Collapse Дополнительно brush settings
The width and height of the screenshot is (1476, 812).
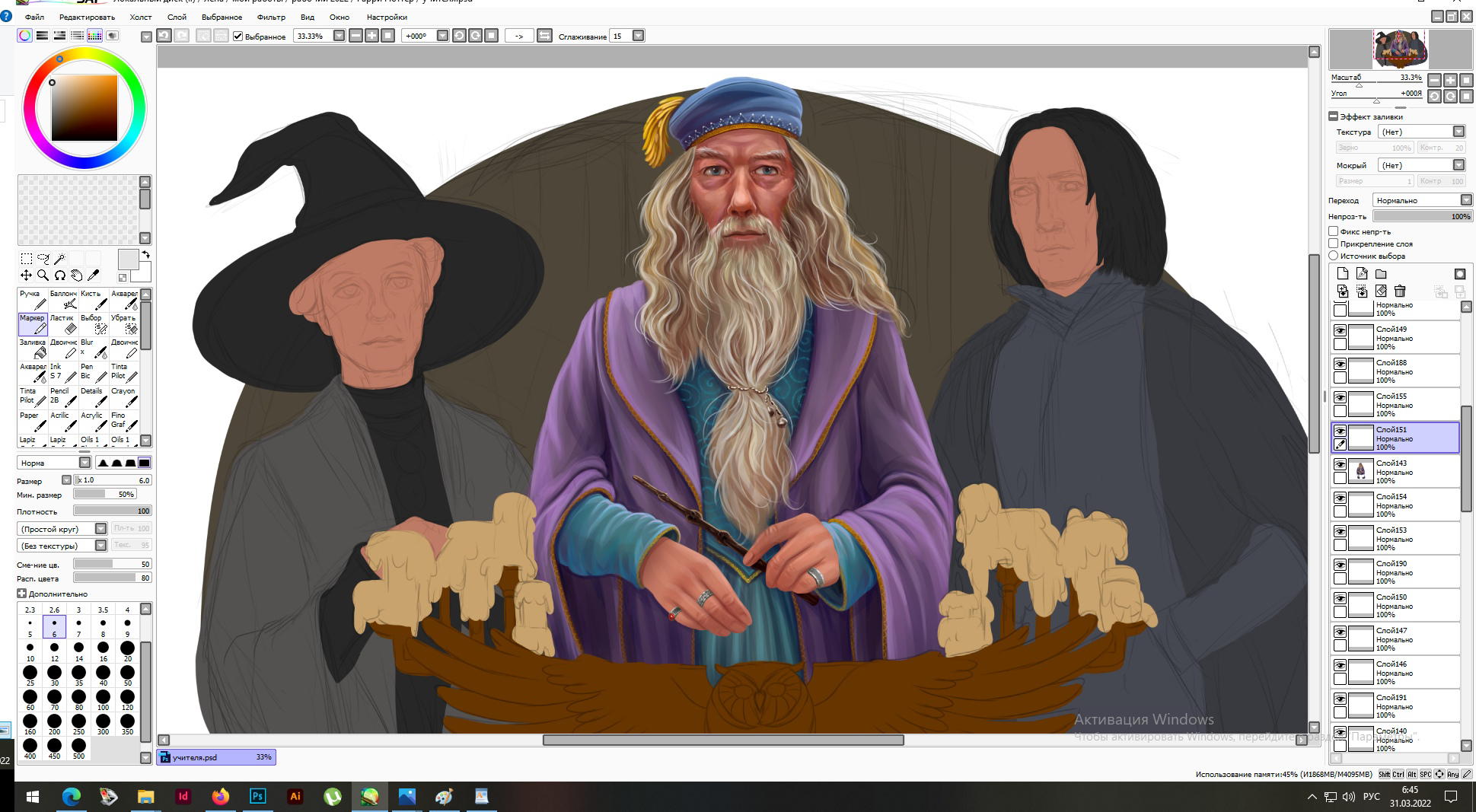point(21,594)
